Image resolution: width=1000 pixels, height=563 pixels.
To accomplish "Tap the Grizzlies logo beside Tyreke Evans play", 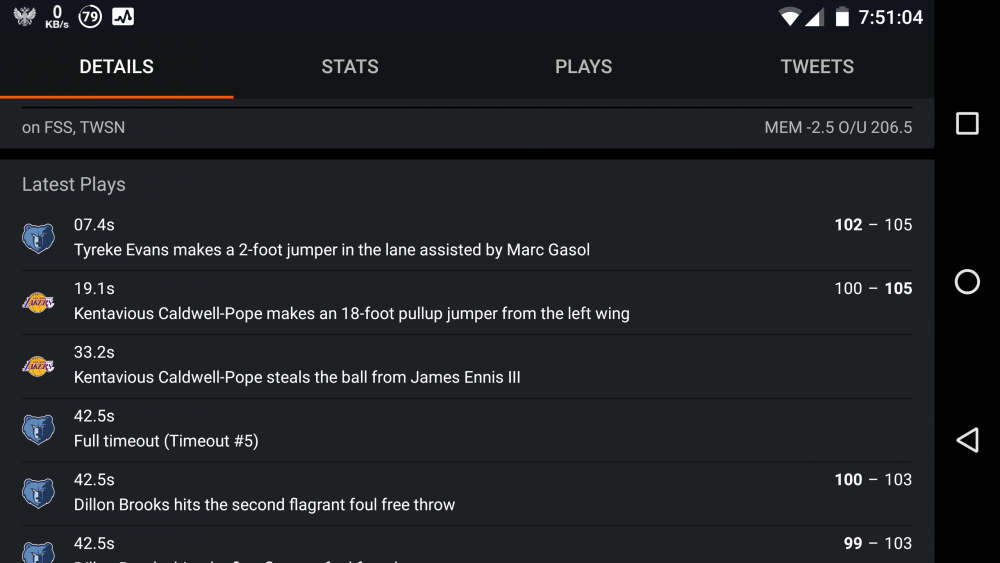I will click(38, 238).
